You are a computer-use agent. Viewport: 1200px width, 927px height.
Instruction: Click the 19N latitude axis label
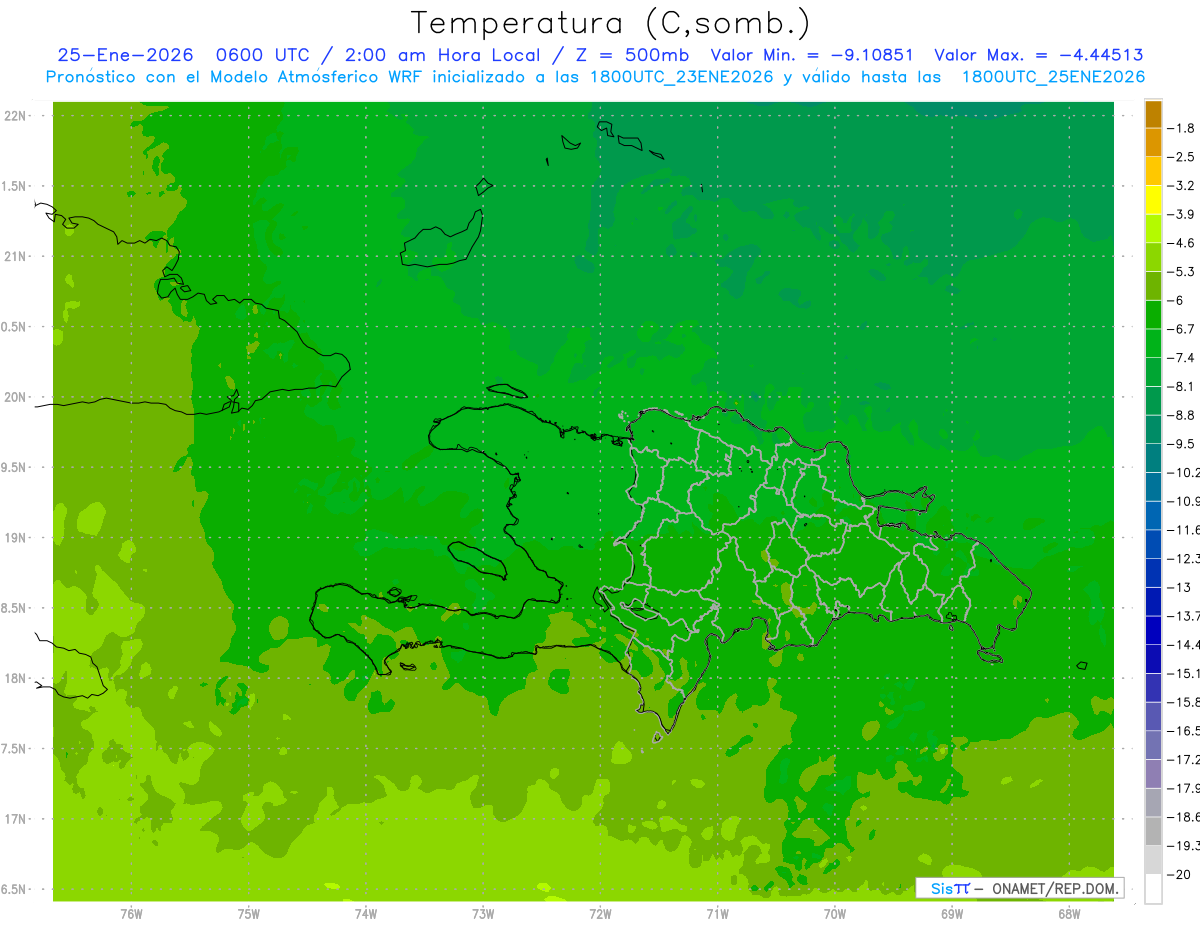tap(16, 538)
